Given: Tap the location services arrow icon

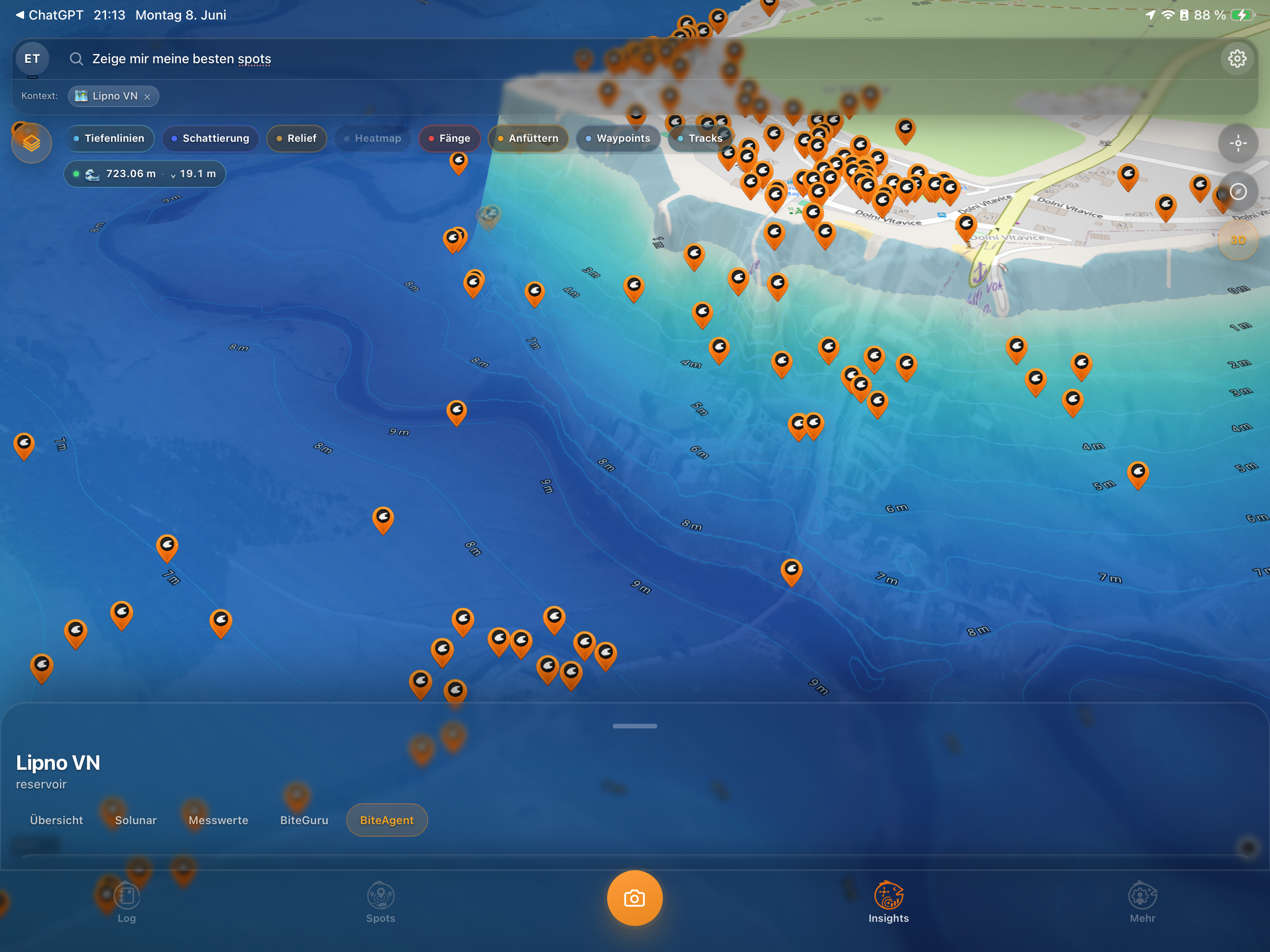Looking at the screenshot, I should click(x=1150, y=15).
